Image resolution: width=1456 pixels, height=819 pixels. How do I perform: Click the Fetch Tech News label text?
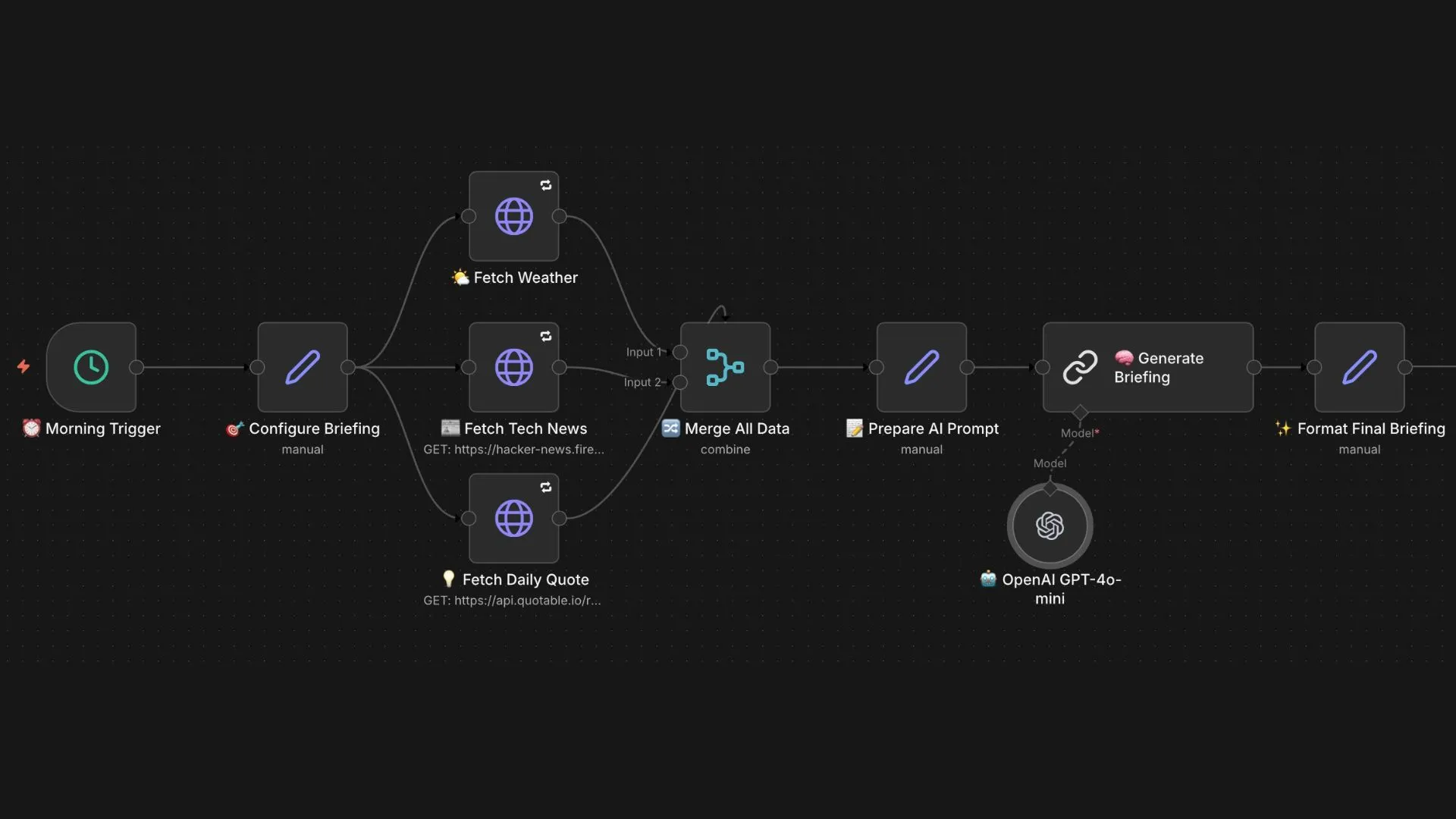tap(525, 428)
